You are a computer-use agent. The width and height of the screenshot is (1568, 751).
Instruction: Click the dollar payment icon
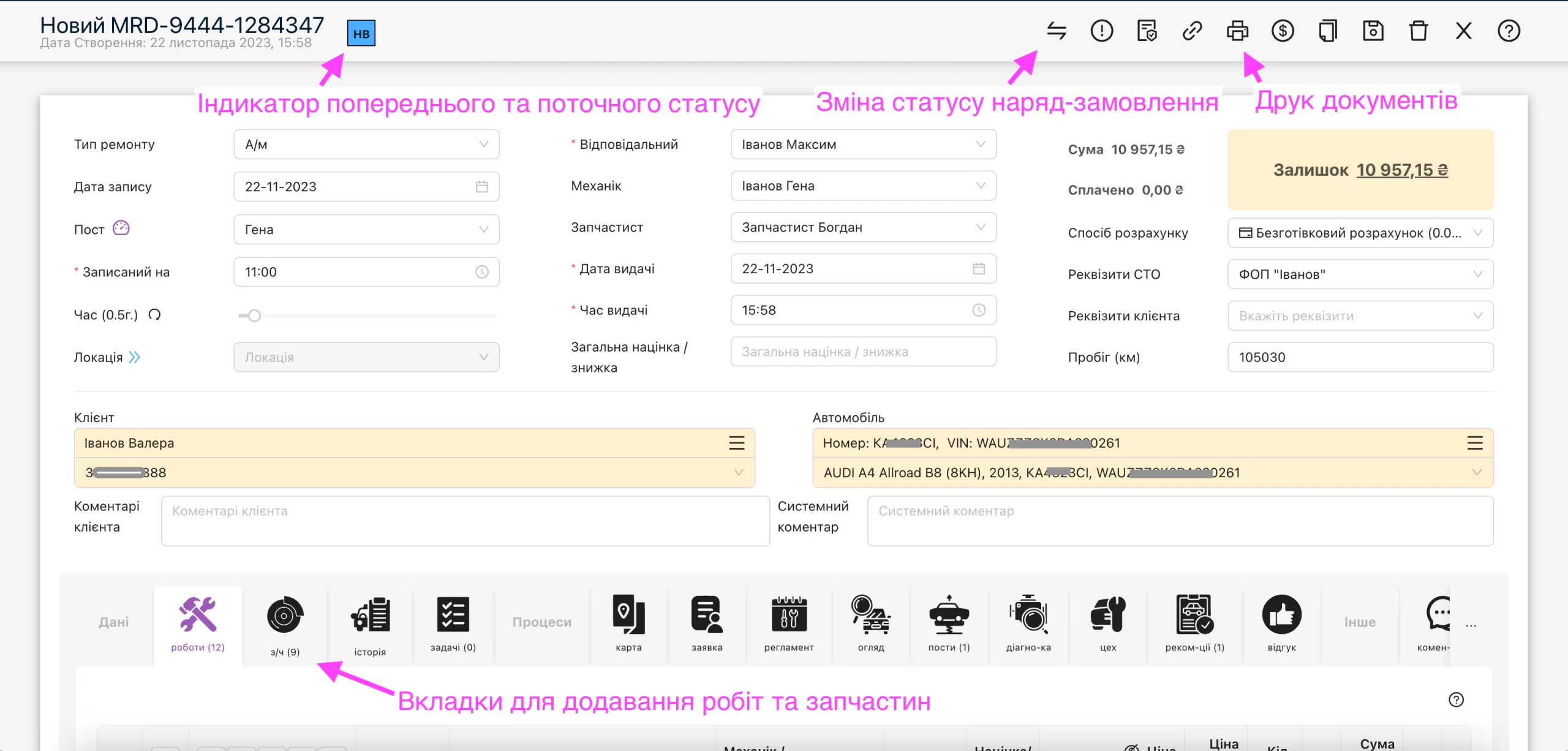pyautogui.click(x=1283, y=31)
